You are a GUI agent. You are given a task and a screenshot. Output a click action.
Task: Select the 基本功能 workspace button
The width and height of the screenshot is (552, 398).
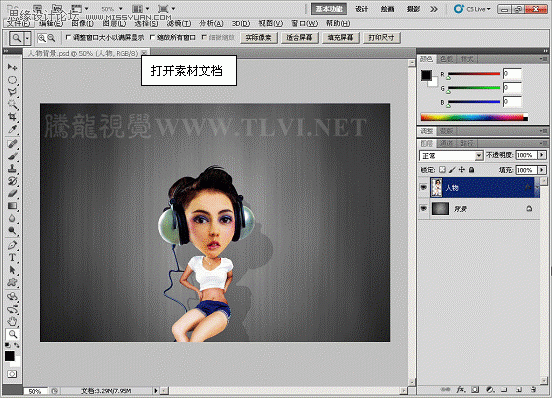point(329,9)
